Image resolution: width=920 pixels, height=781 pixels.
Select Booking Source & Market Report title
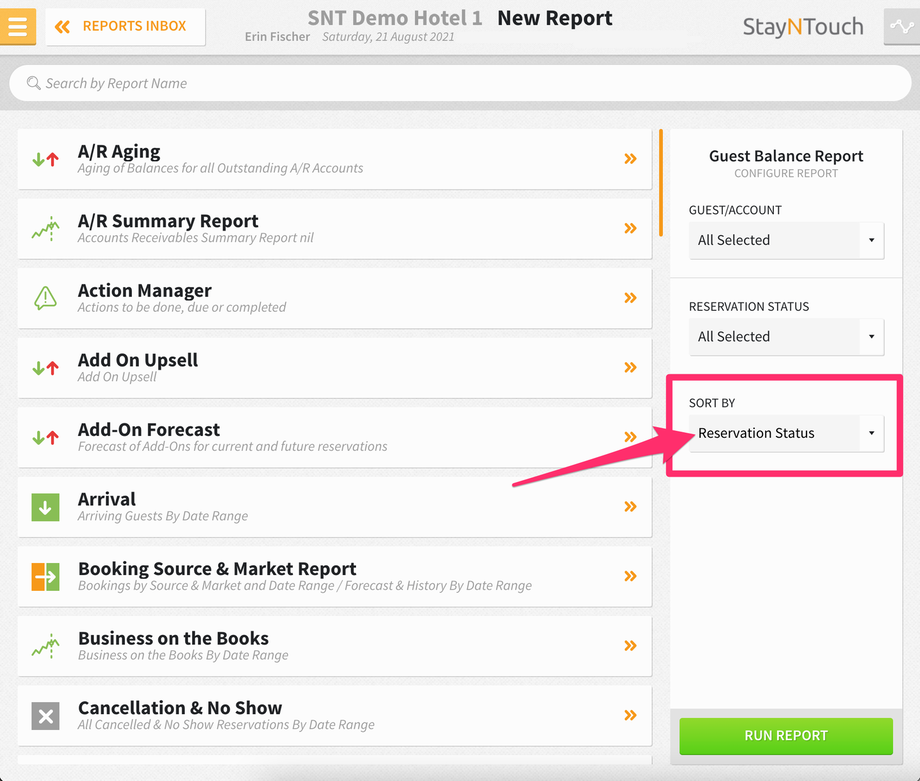[217, 569]
